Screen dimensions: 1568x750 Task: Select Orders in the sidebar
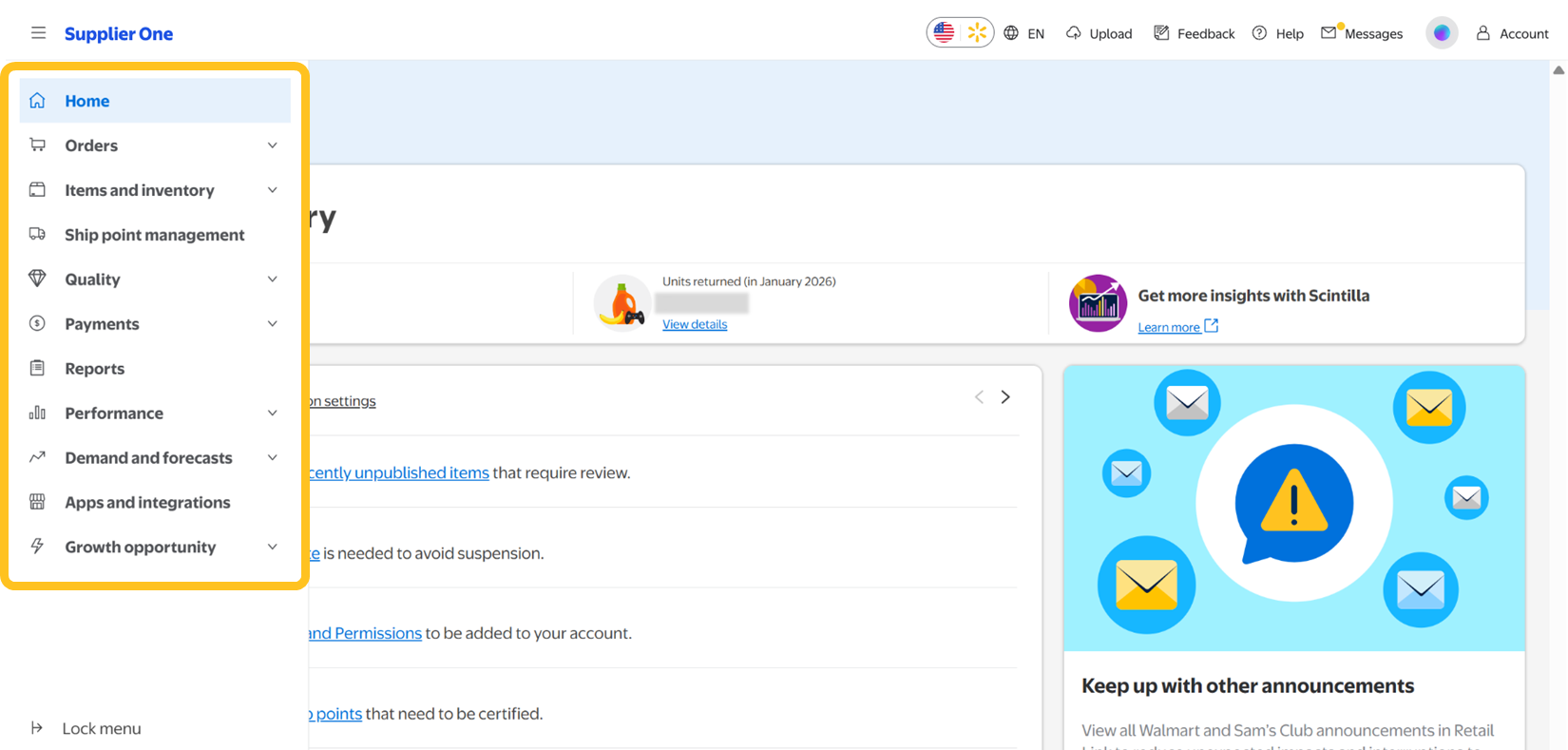click(91, 145)
